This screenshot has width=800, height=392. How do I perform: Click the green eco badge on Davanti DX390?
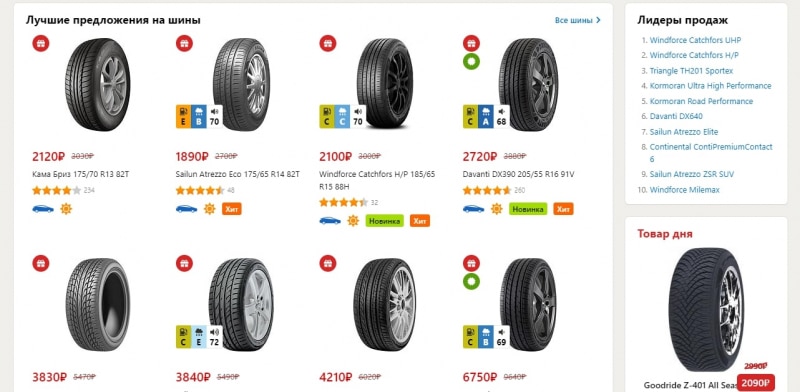(471, 62)
